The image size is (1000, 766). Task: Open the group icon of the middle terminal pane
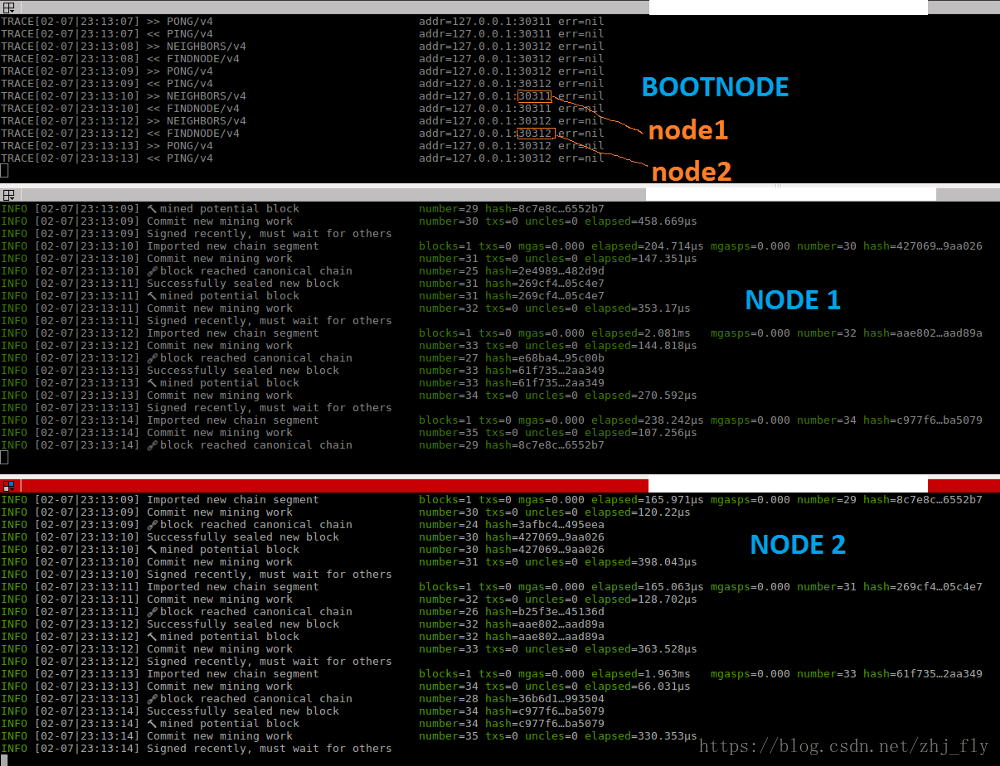point(8,195)
